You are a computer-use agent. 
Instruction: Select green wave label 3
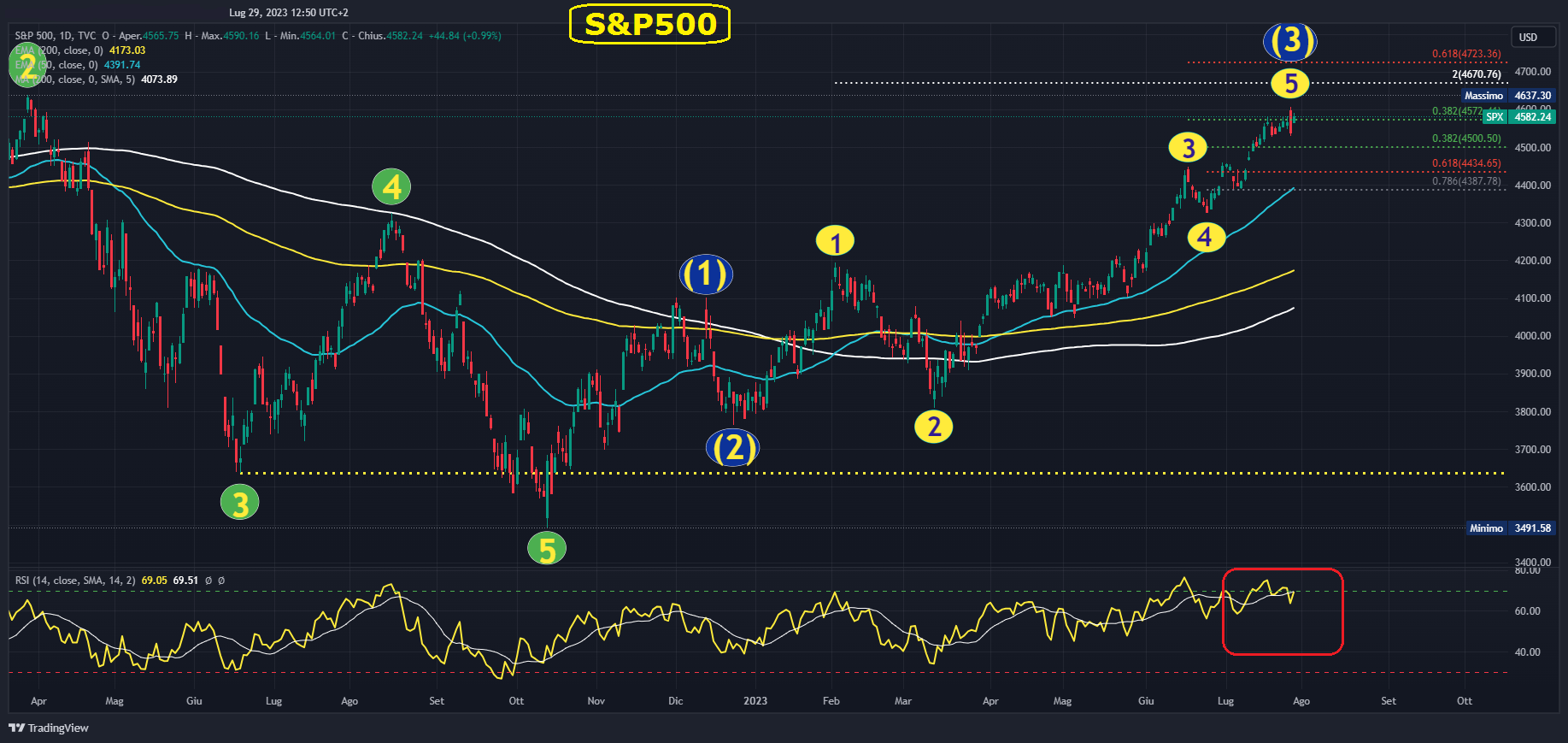(240, 503)
